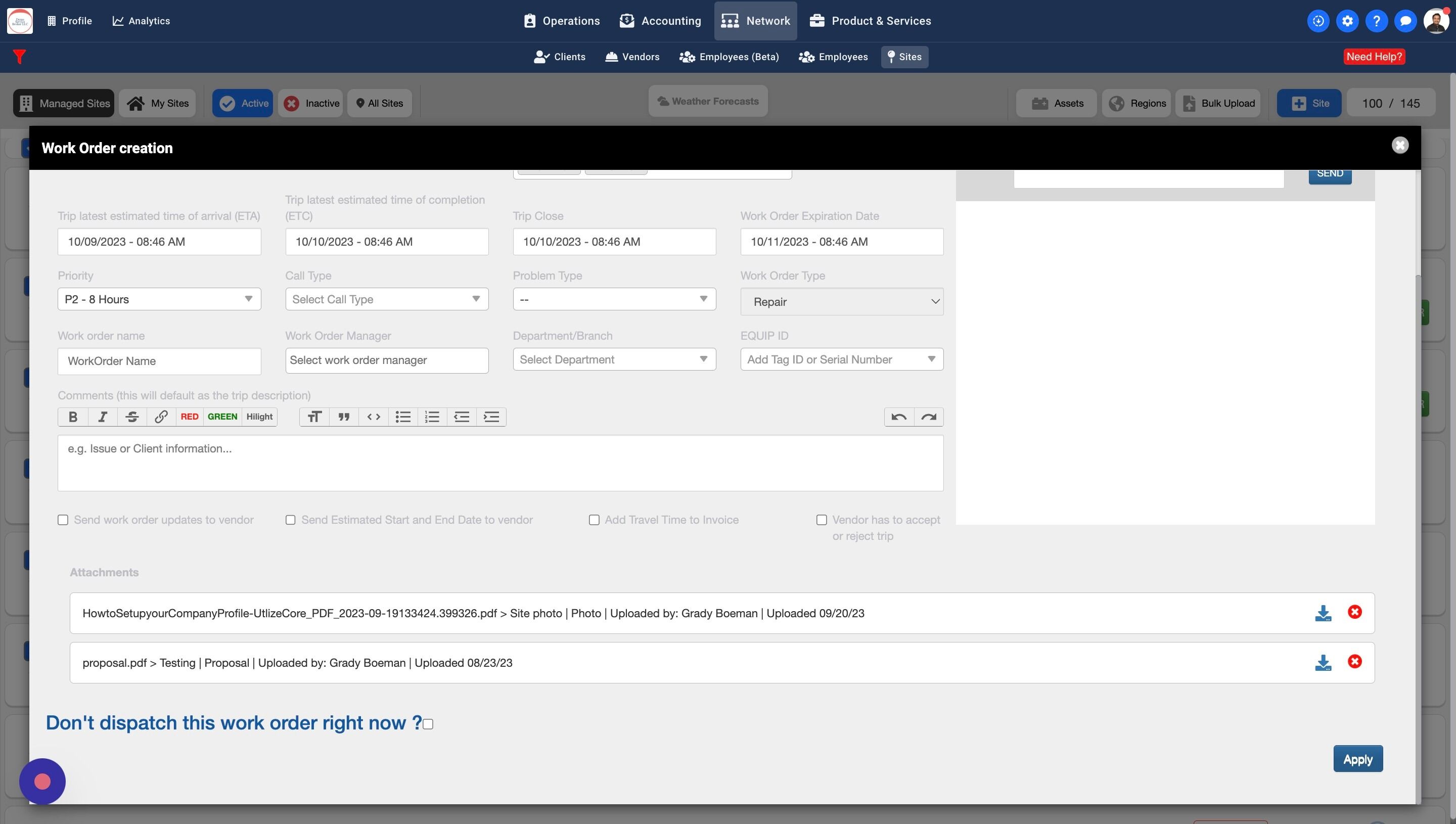Apply italic formatting in comments toolbar

click(103, 417)
